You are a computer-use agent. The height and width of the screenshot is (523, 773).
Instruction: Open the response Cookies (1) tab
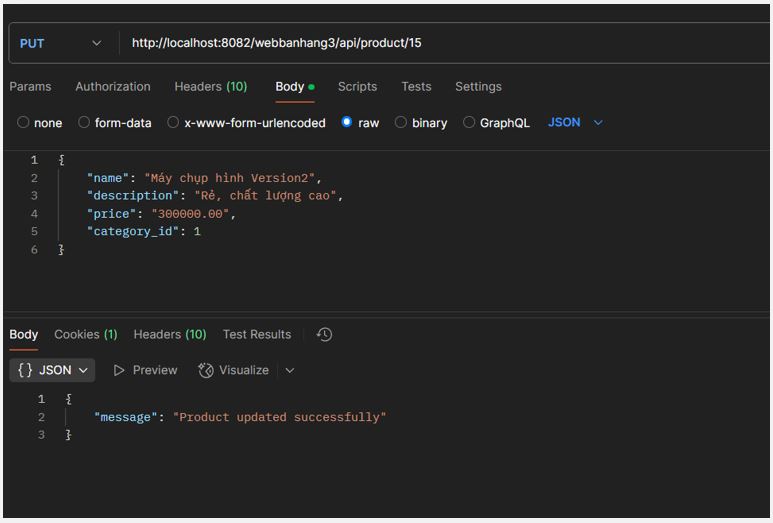click(x=85, y=335)
